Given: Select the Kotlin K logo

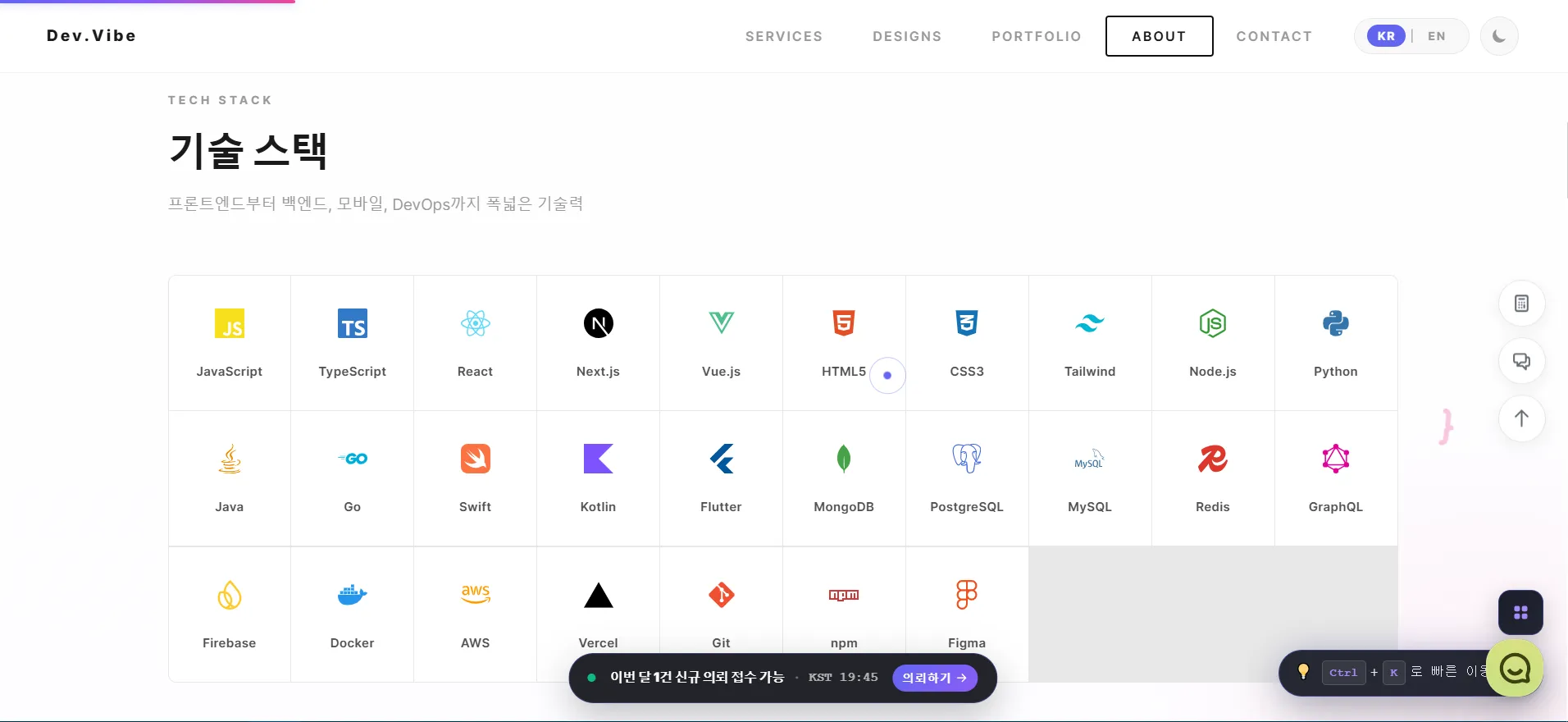Looking at the screenshot, I should point(599,459).
